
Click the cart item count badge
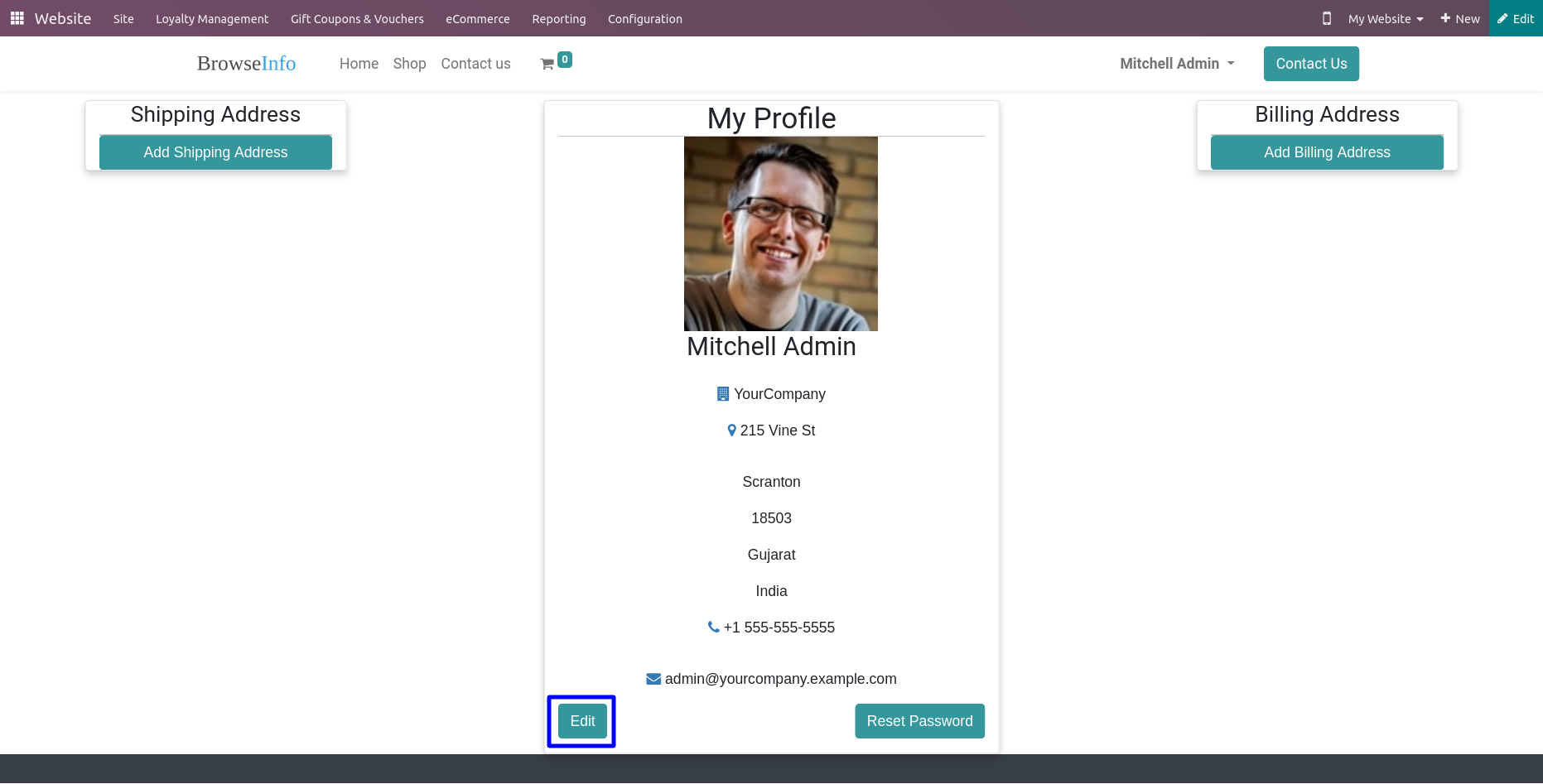tap(565, 60)
